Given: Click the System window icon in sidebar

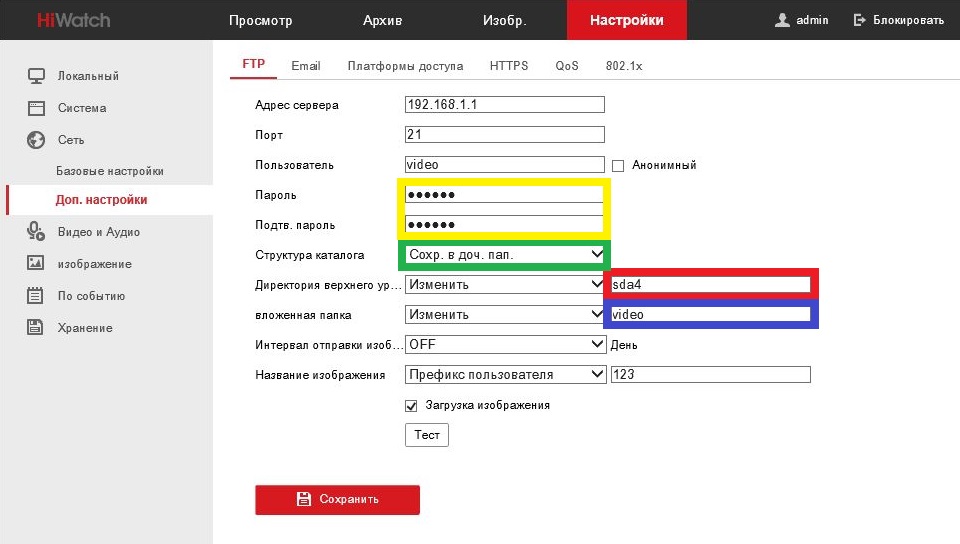Looking at the screenshot, I should click(36, 108).
